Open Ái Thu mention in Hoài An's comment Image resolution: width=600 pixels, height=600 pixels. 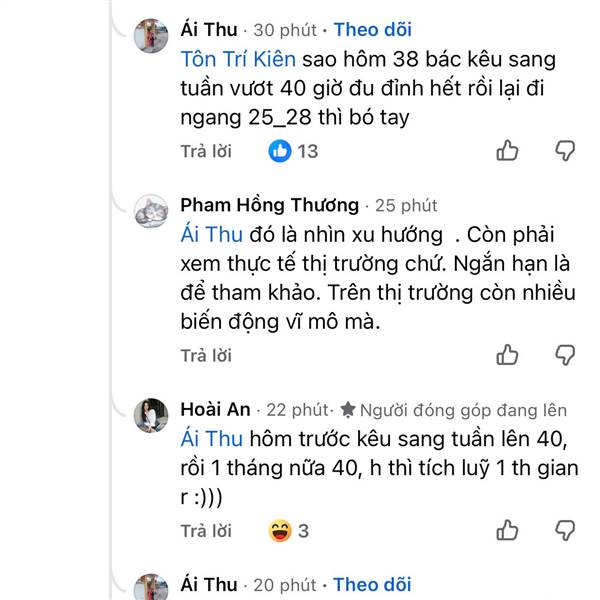click(x=213, y=438)
